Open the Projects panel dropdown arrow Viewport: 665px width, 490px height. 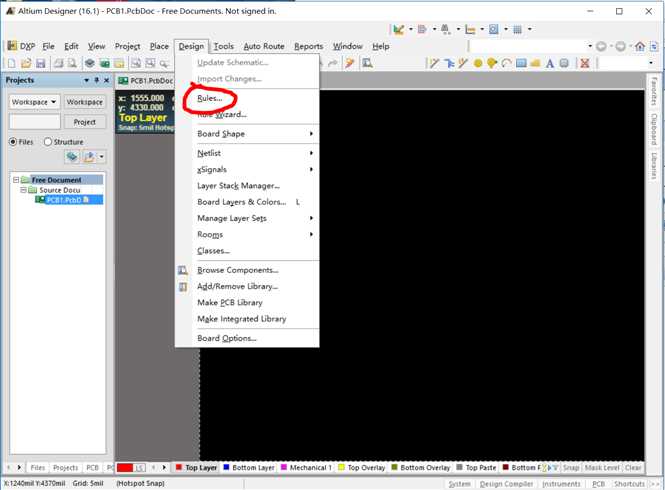(87, 80)
